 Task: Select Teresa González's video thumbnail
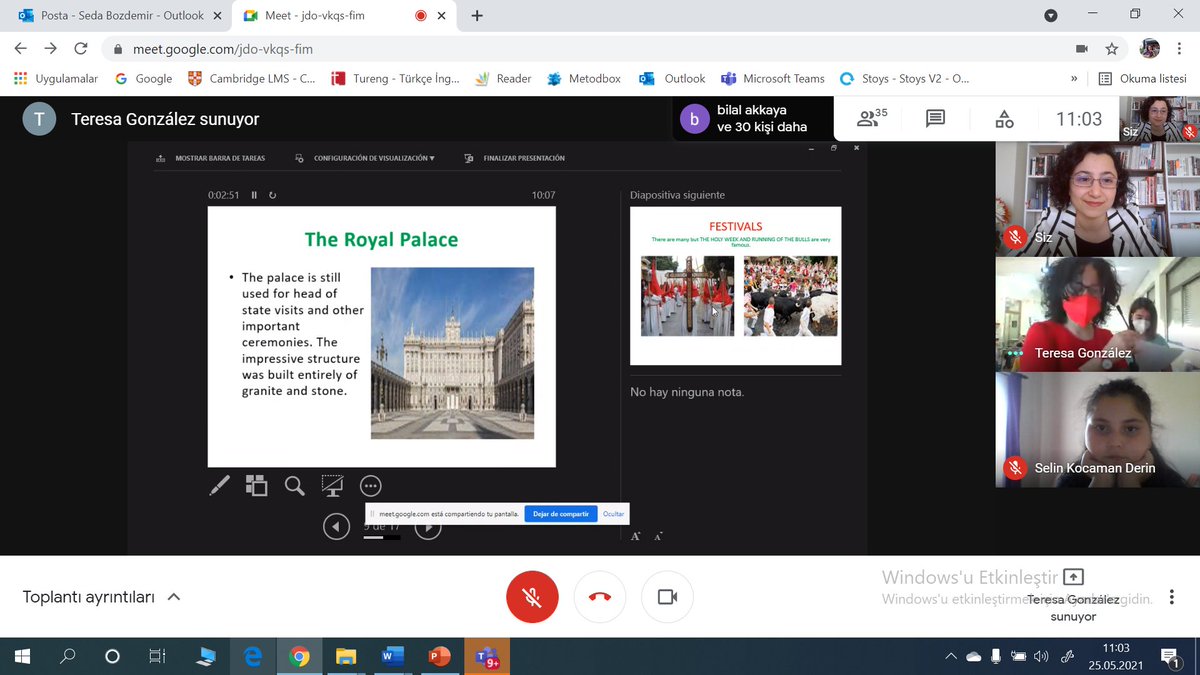pyautogui.click(x=1097, y=313)
